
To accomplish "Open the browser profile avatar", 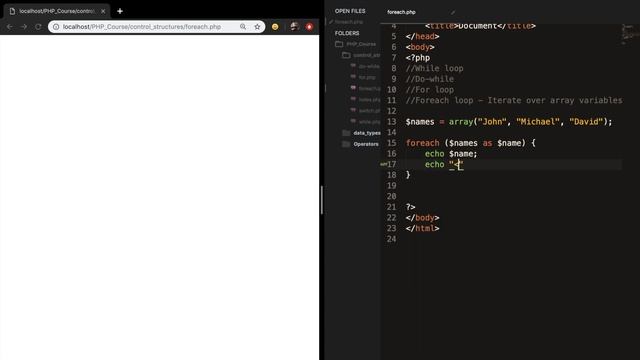I will coord(294,27).
